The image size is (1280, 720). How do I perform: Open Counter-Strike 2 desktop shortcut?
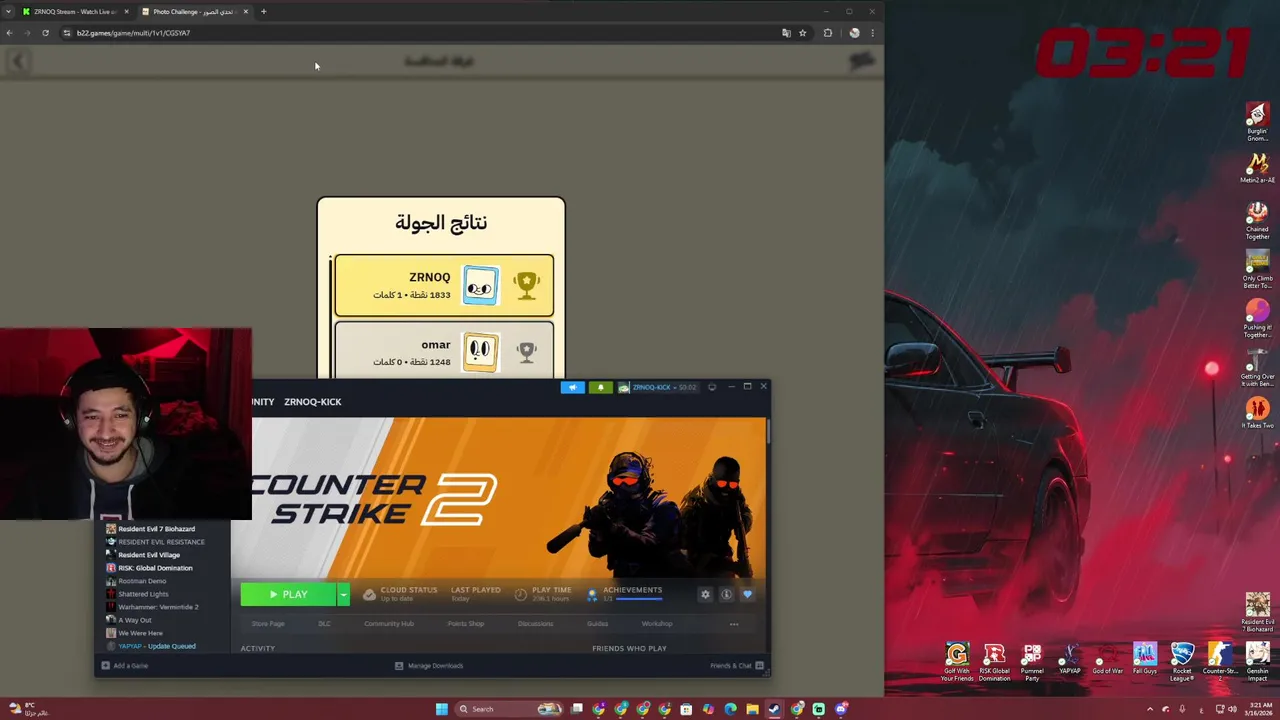pos(1220,659)
